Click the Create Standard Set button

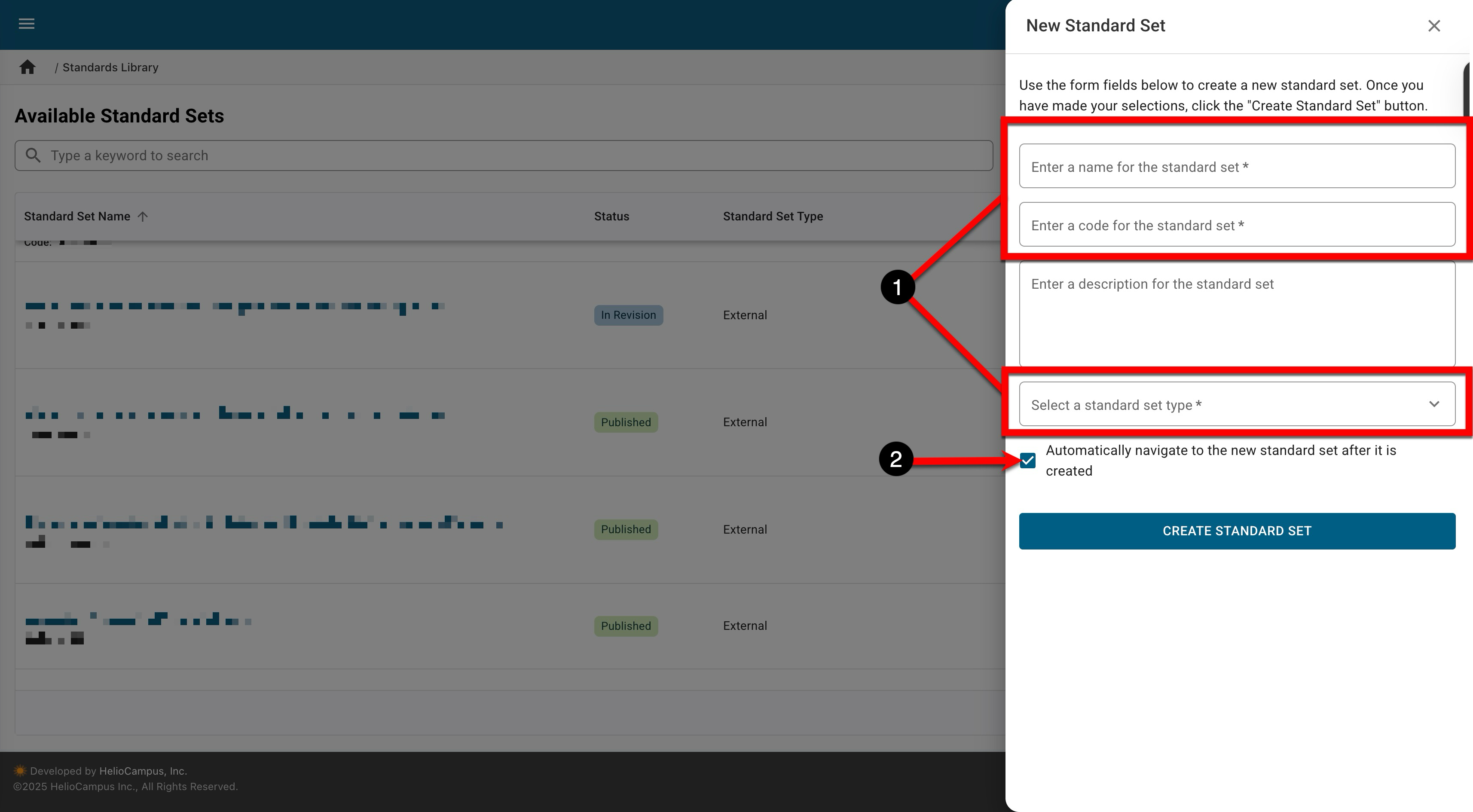(1237, 531)
